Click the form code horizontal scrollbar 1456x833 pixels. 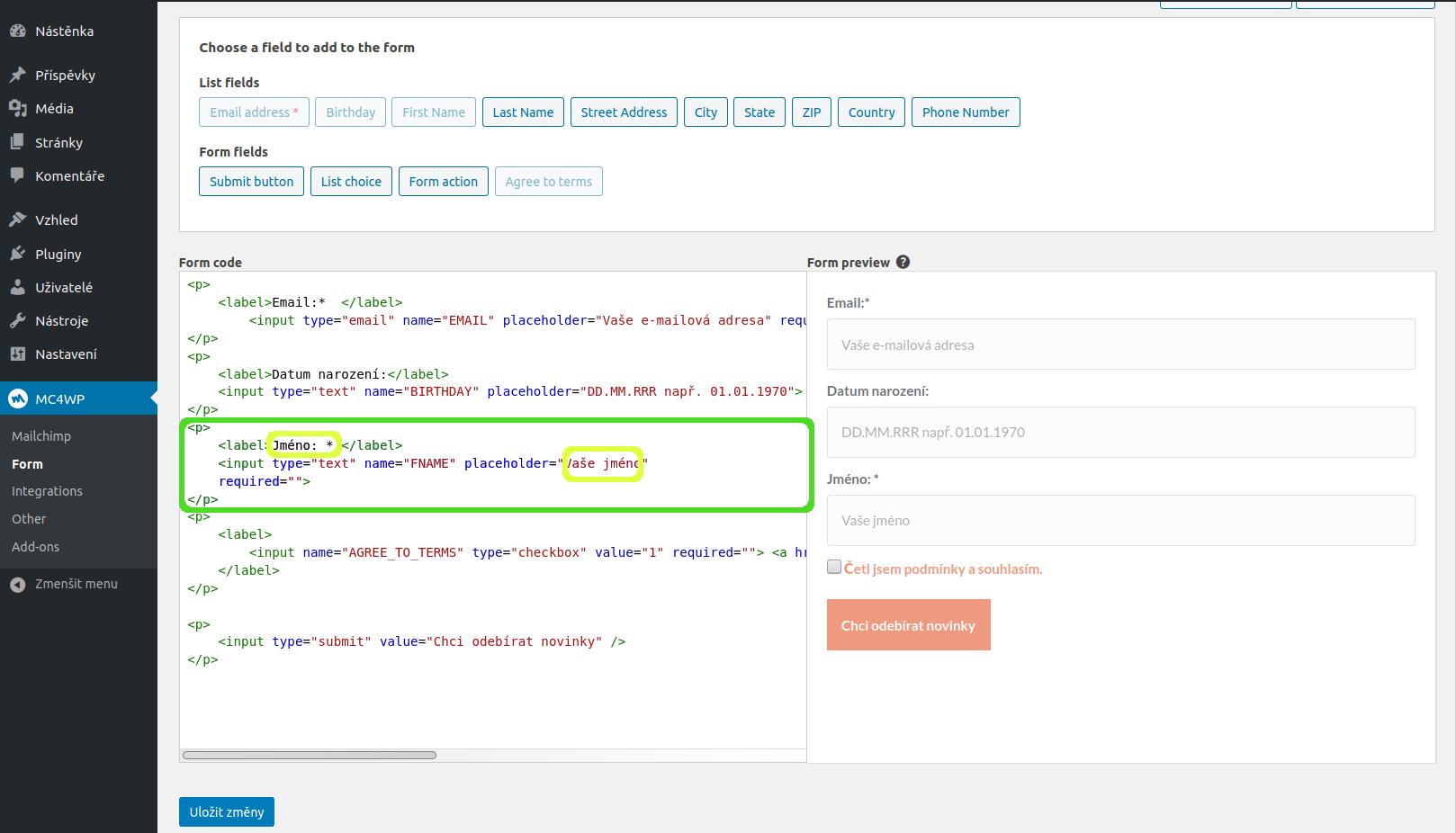(310, 756)
